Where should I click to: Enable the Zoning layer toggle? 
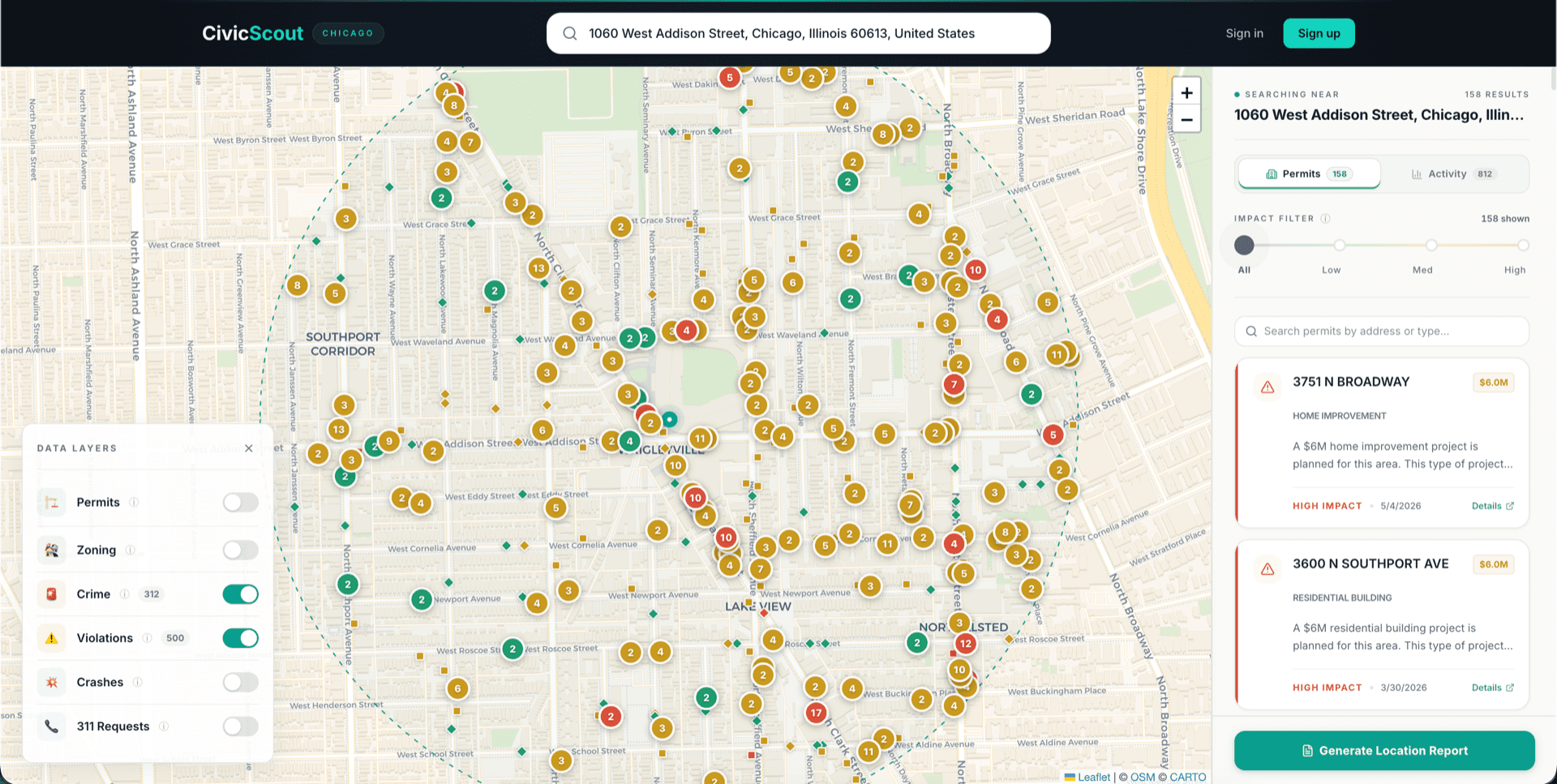[241, 551]
